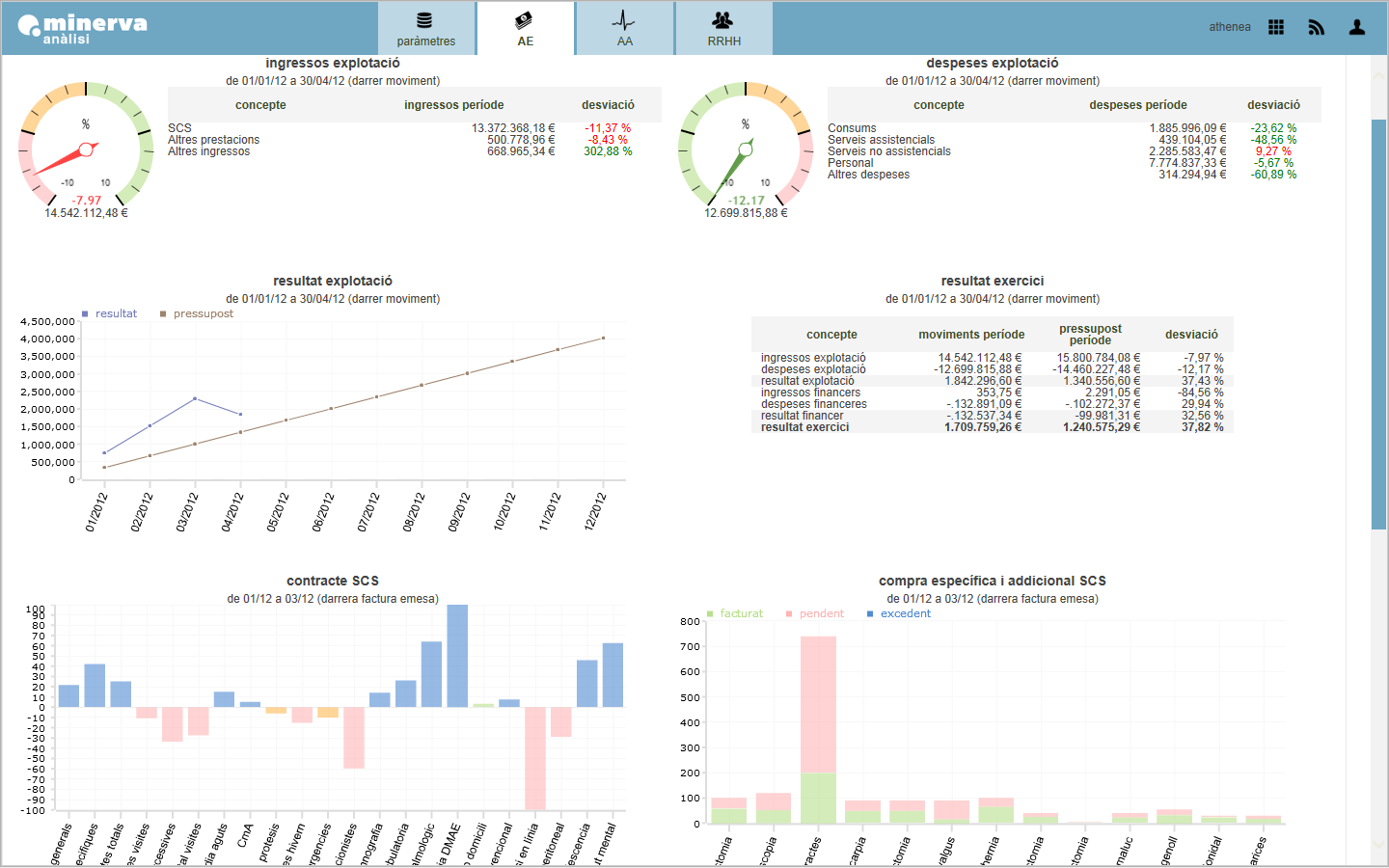Toggle the excedent series legend
The width and height of the screenshot is (1389, 868).
point(899,613)
